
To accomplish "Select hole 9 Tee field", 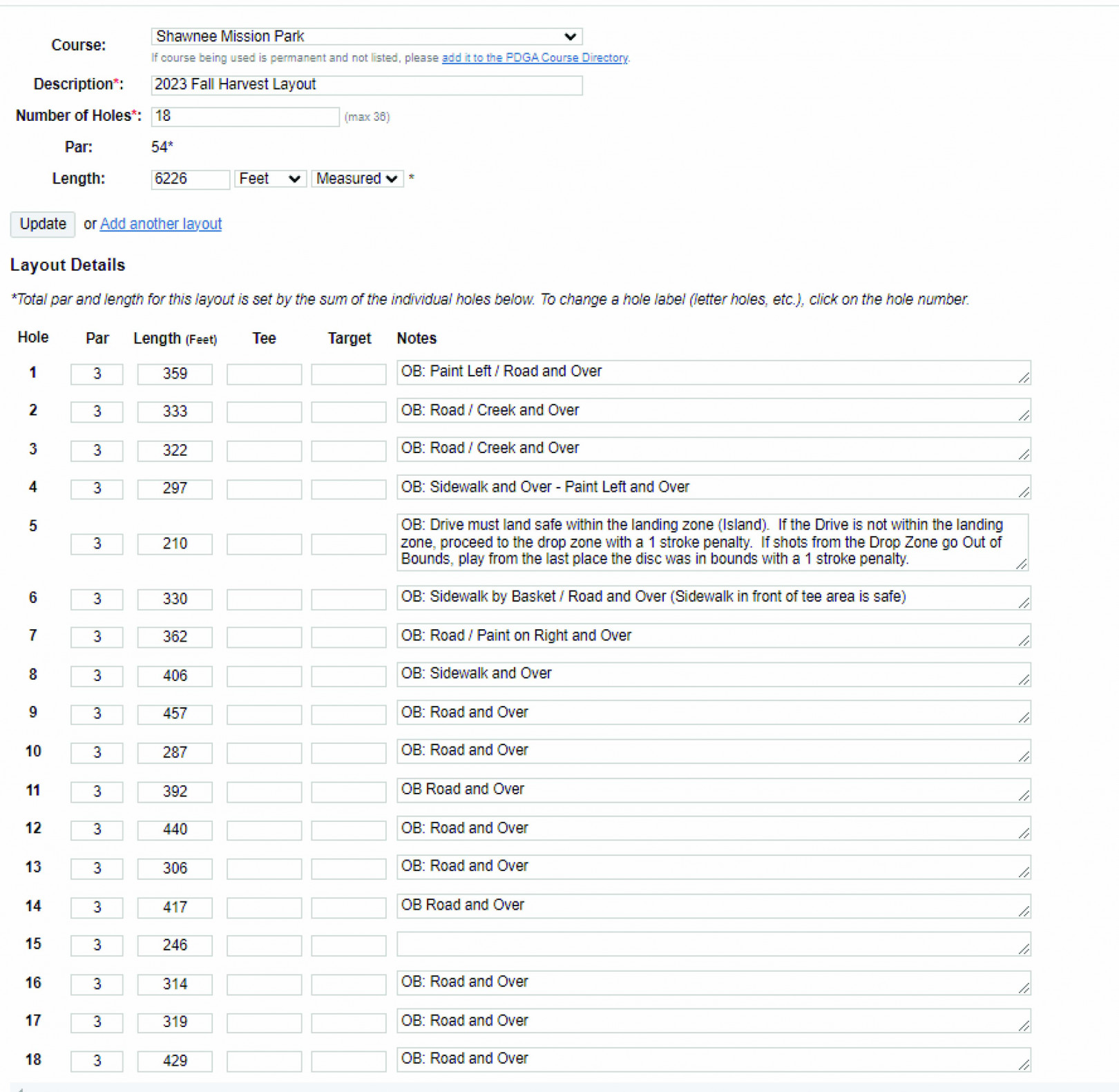I will pos(264,714).
